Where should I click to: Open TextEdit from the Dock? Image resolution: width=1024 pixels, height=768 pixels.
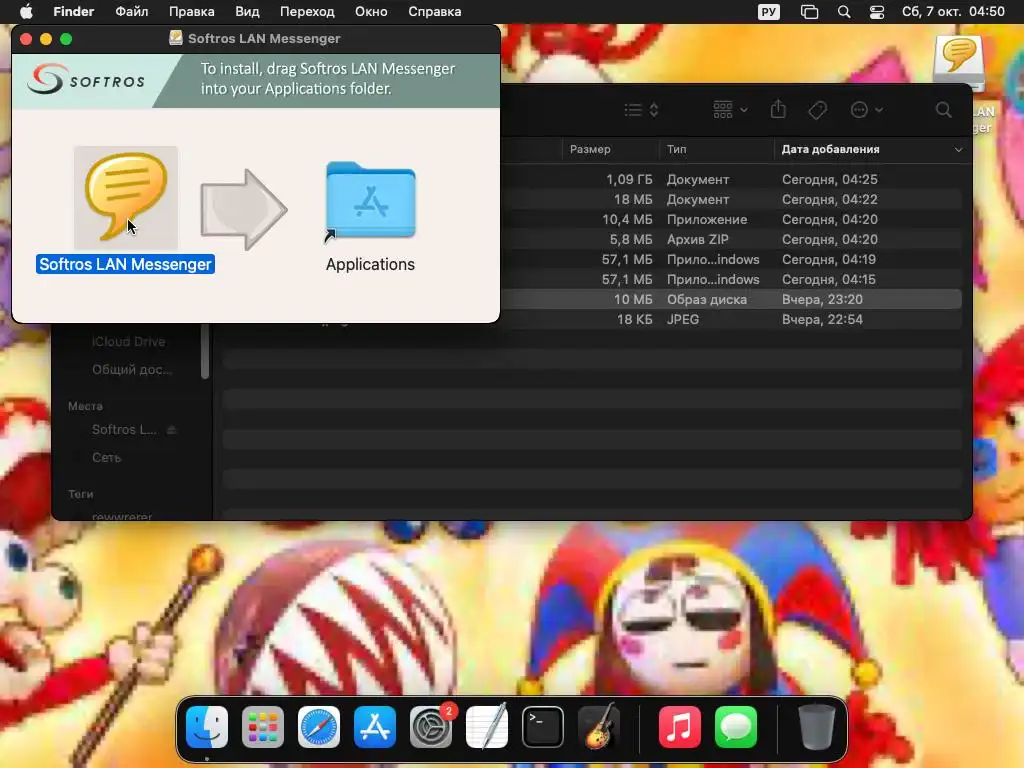(487, 727)
